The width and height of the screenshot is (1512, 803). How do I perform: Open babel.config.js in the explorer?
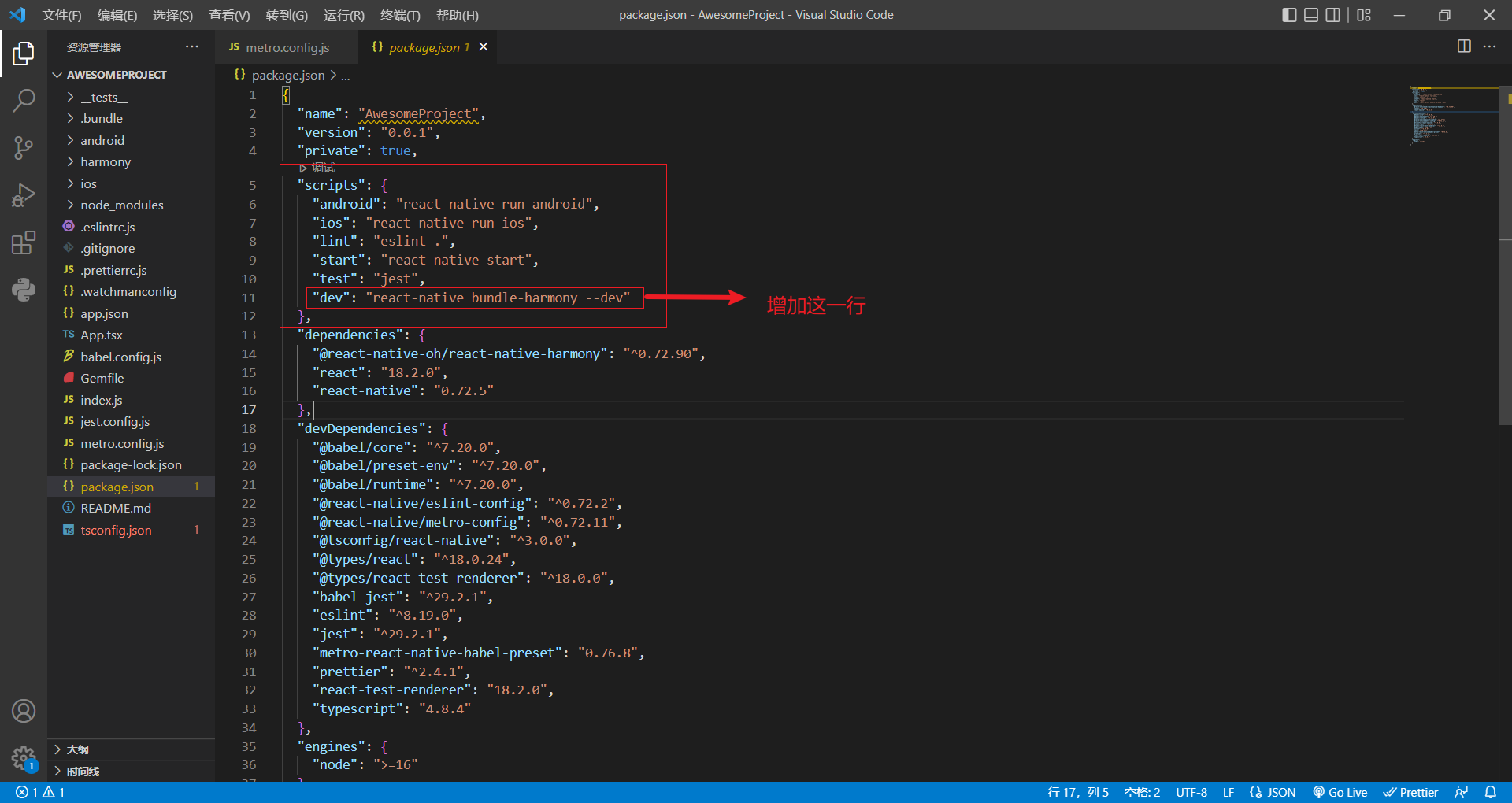(x=131, y=357)
